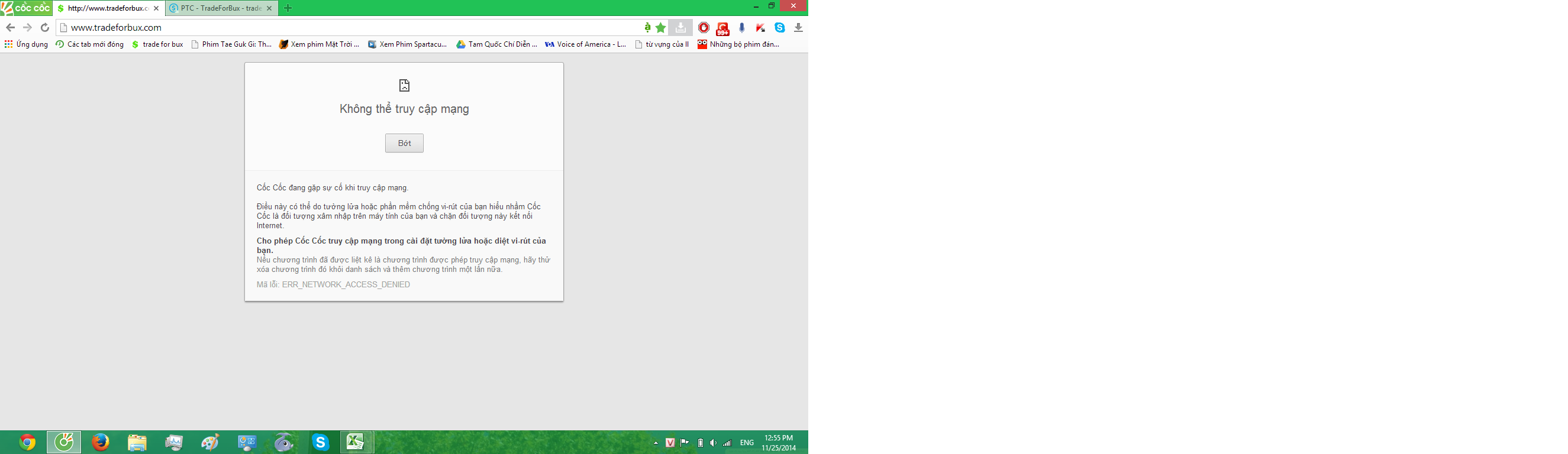1568x454 pixels.
Task: Open the Cốc Cốc main menu logo
Action: pyautogui.click(x=25, y=8)
